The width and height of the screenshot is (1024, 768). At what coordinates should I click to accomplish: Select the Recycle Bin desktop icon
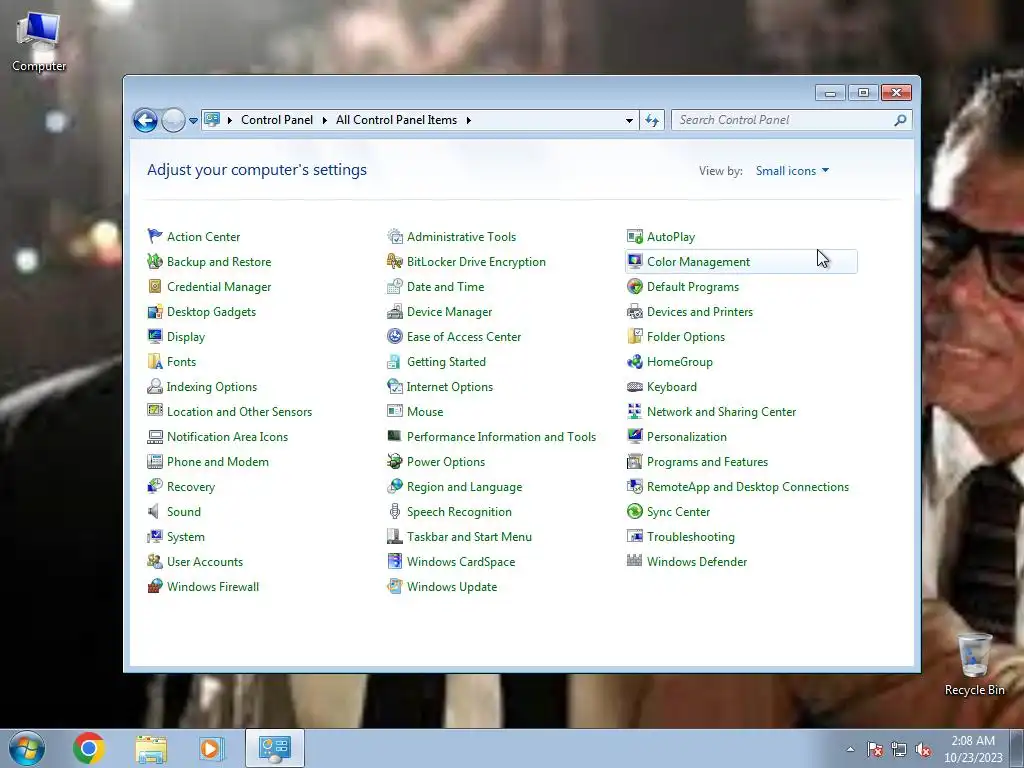[x=974, y=664]
